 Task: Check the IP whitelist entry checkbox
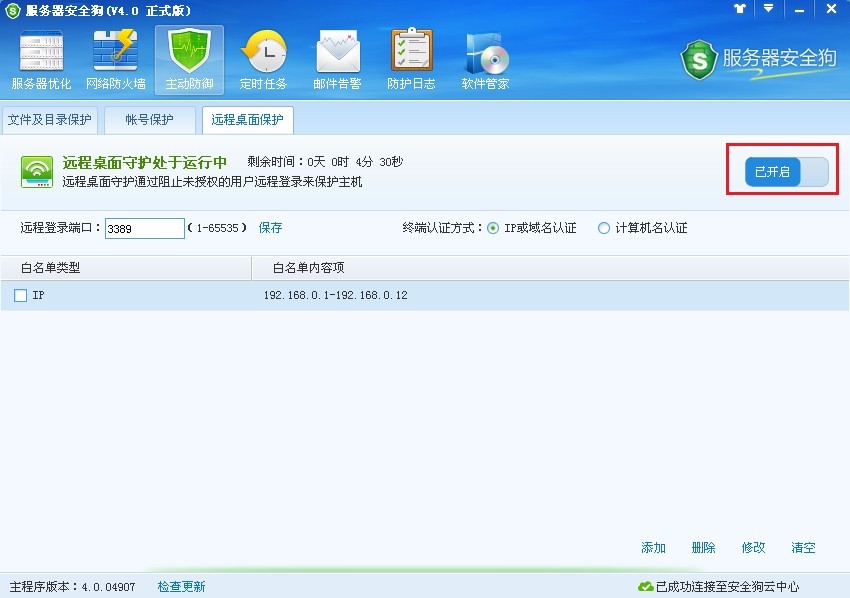click(x=18, y=295)
